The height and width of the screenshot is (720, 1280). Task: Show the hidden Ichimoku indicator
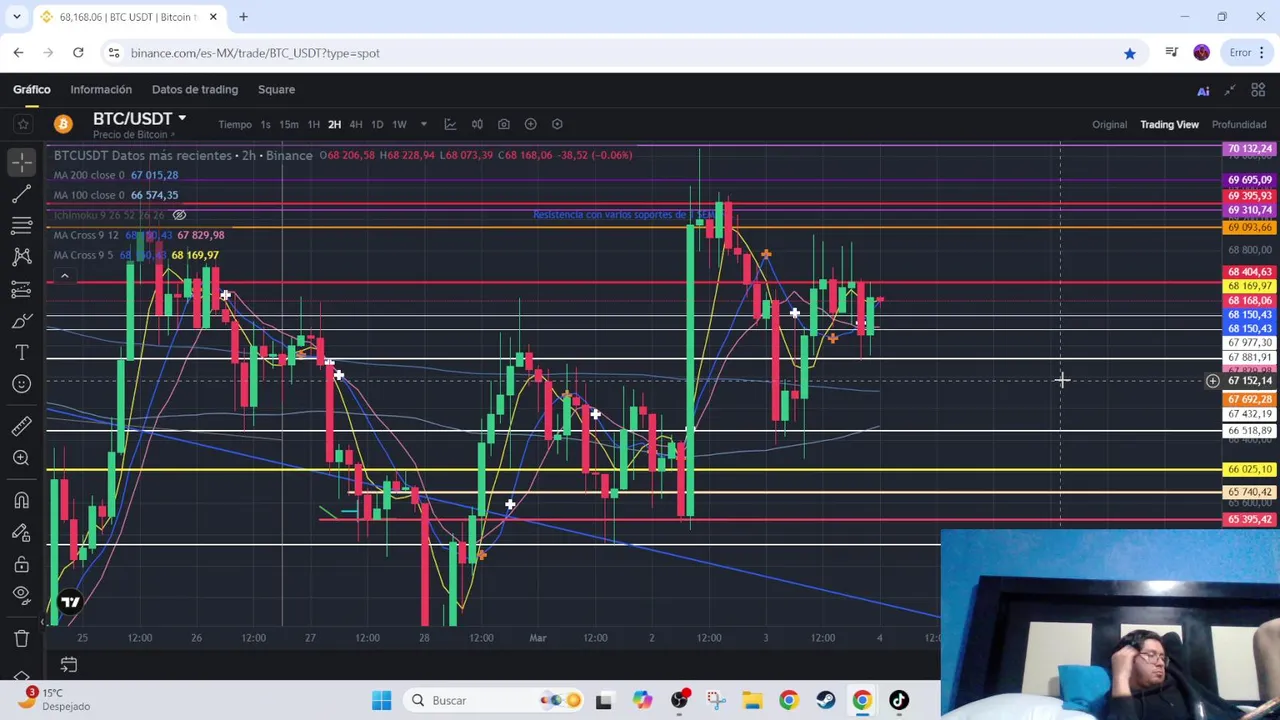pyautogui.click(x=179, y=215)
